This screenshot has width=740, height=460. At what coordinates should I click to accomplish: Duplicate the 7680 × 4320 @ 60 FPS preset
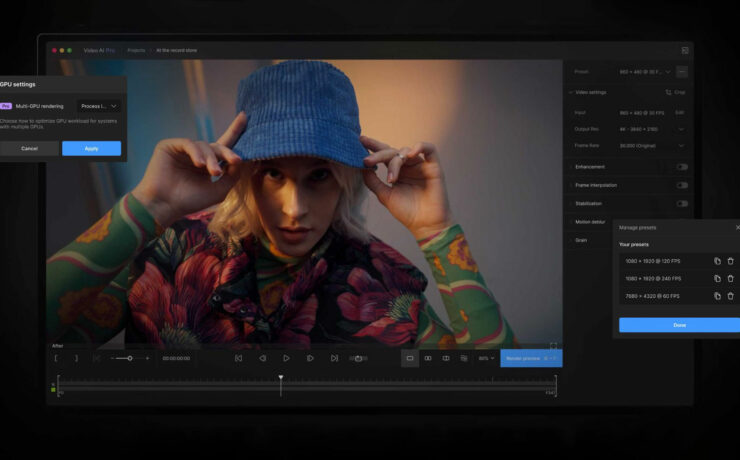(717, 296)
